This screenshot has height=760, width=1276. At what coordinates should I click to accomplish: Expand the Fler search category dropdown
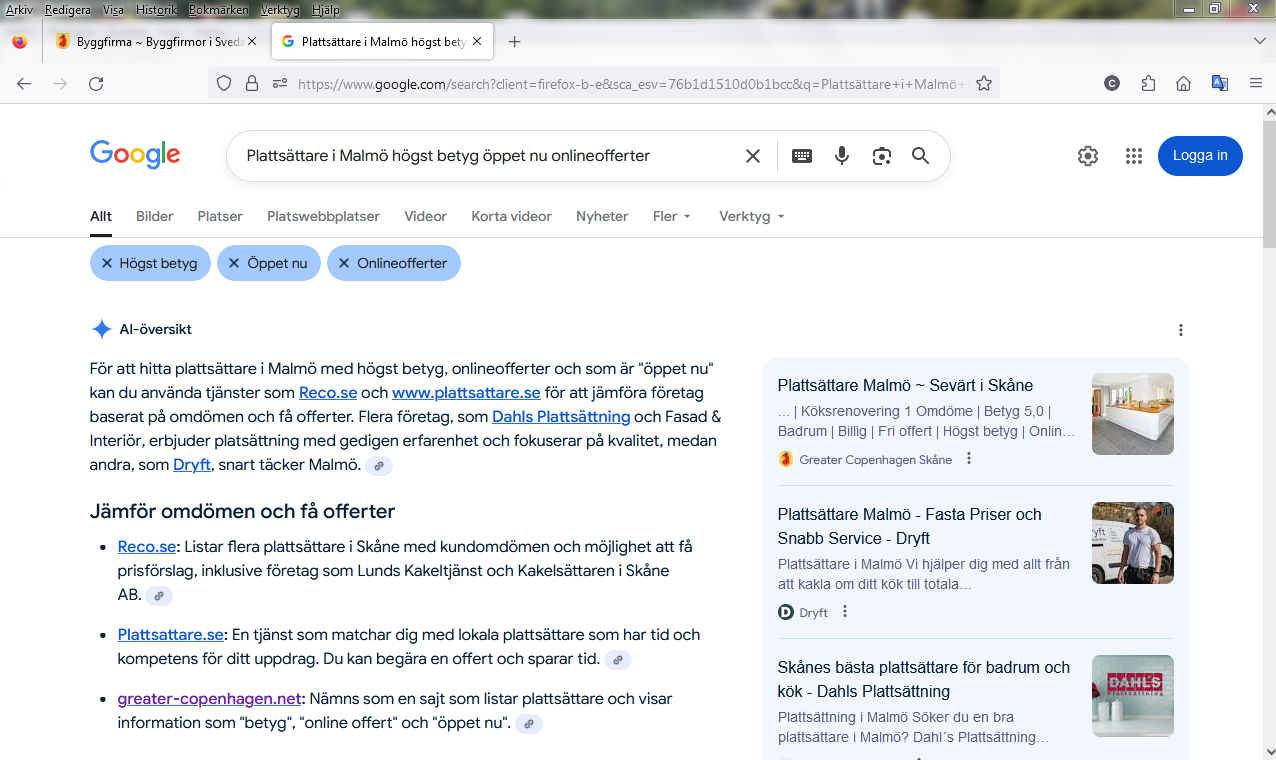coord(672,216)
